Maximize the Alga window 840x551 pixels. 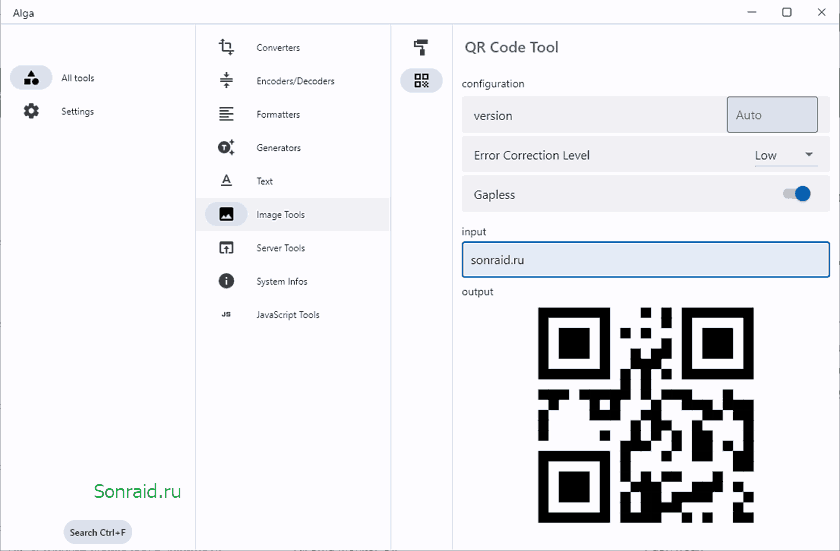point(786,12)
